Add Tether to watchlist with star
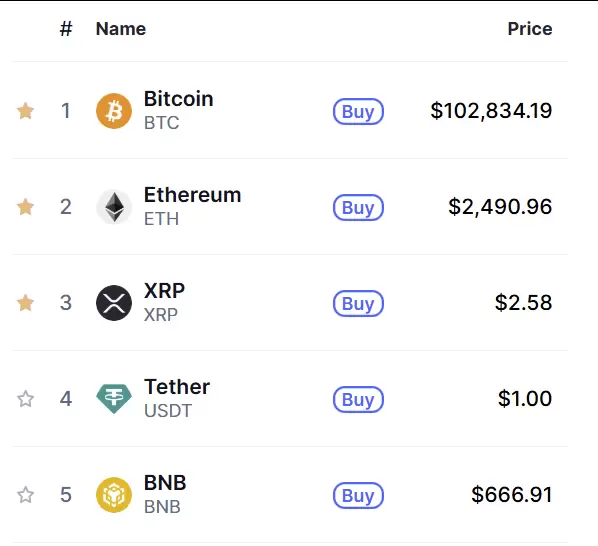Viewport: 598px width, 546px height. click(x=26, y=399)
